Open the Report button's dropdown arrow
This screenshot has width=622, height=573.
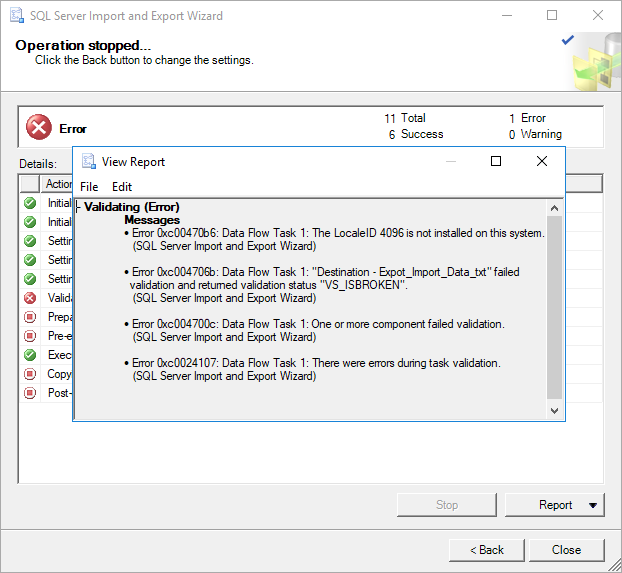point(593,505)
